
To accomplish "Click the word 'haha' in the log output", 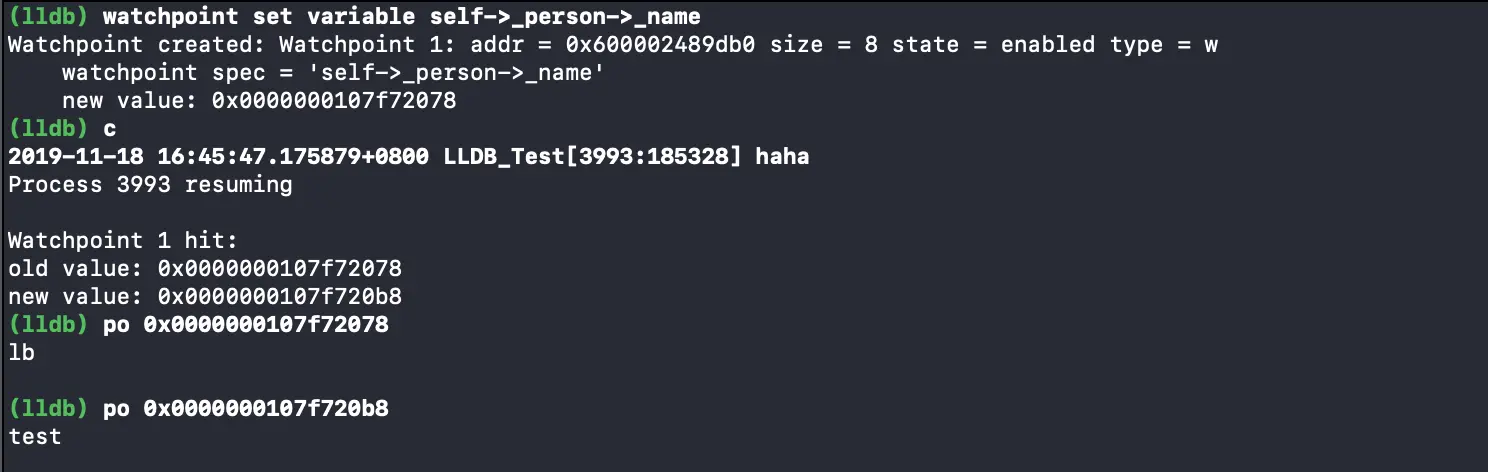I will (x=782, y=157).
